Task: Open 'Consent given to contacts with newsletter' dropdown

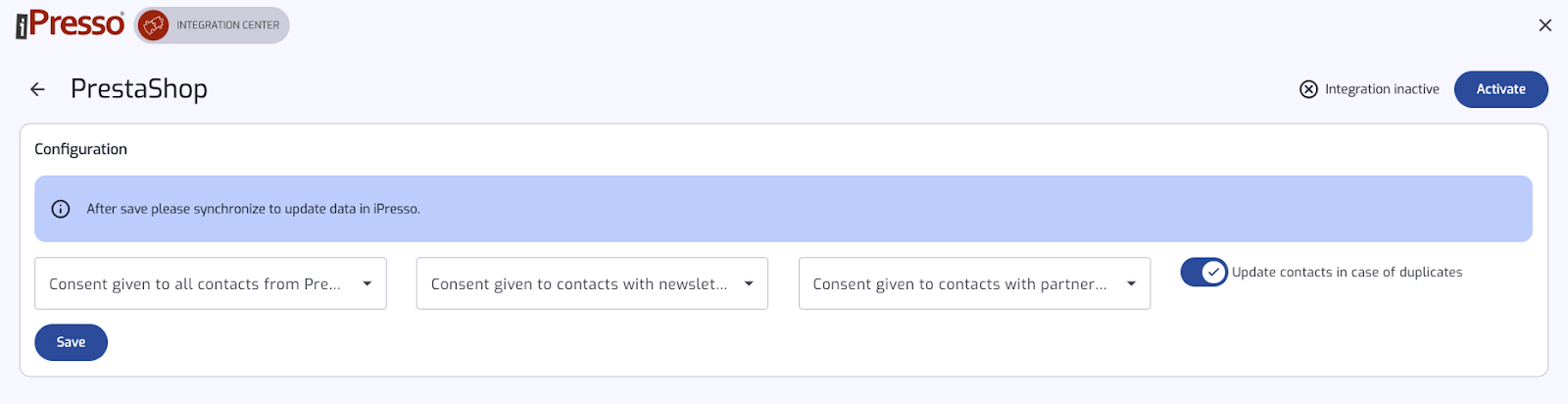Action: [578, 283]
